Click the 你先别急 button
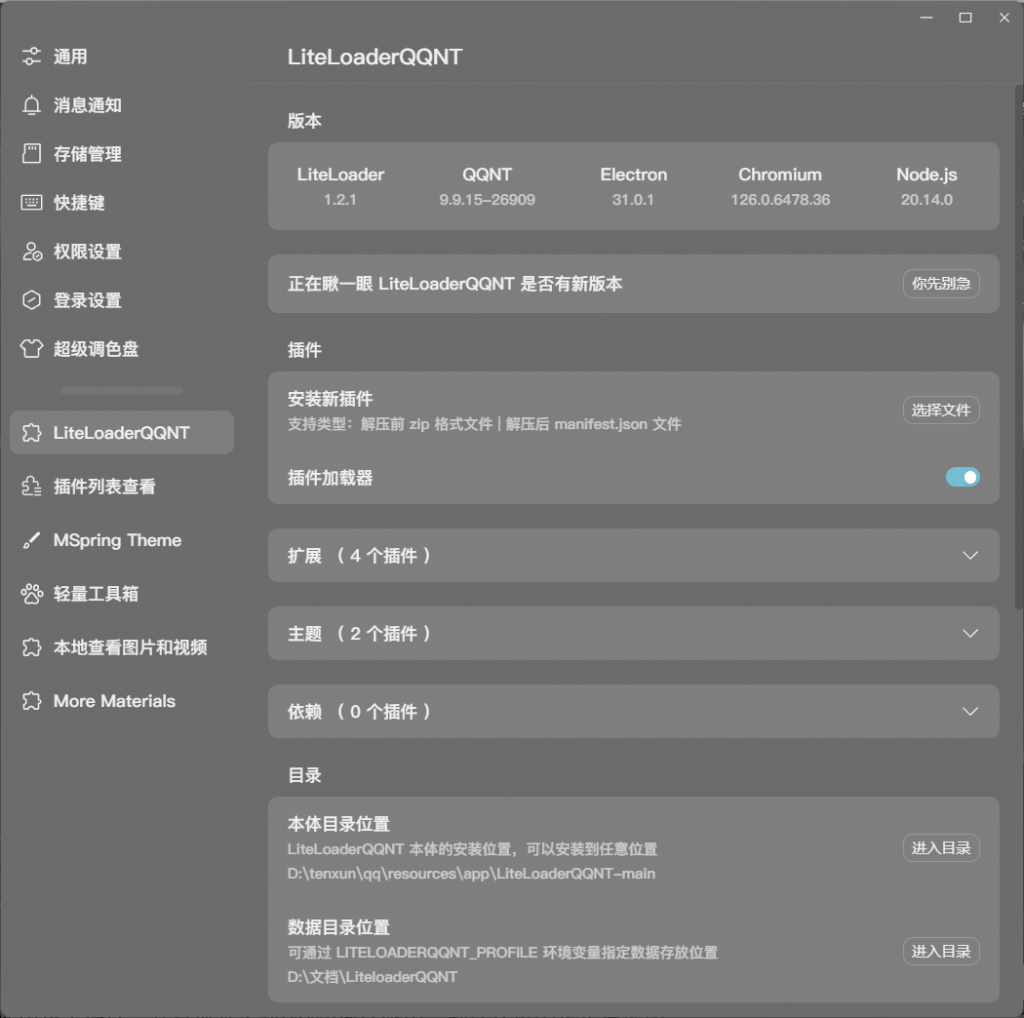Screen dimensions: 1024x1018 pos(941,283)
